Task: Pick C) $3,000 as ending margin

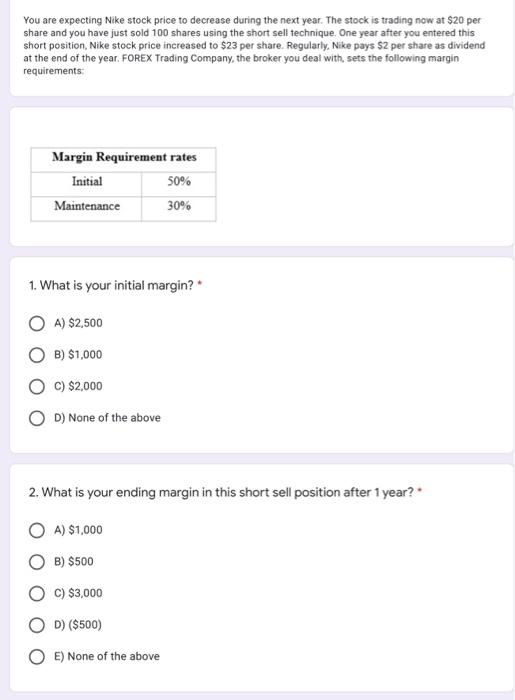Action: click(37, 593)
